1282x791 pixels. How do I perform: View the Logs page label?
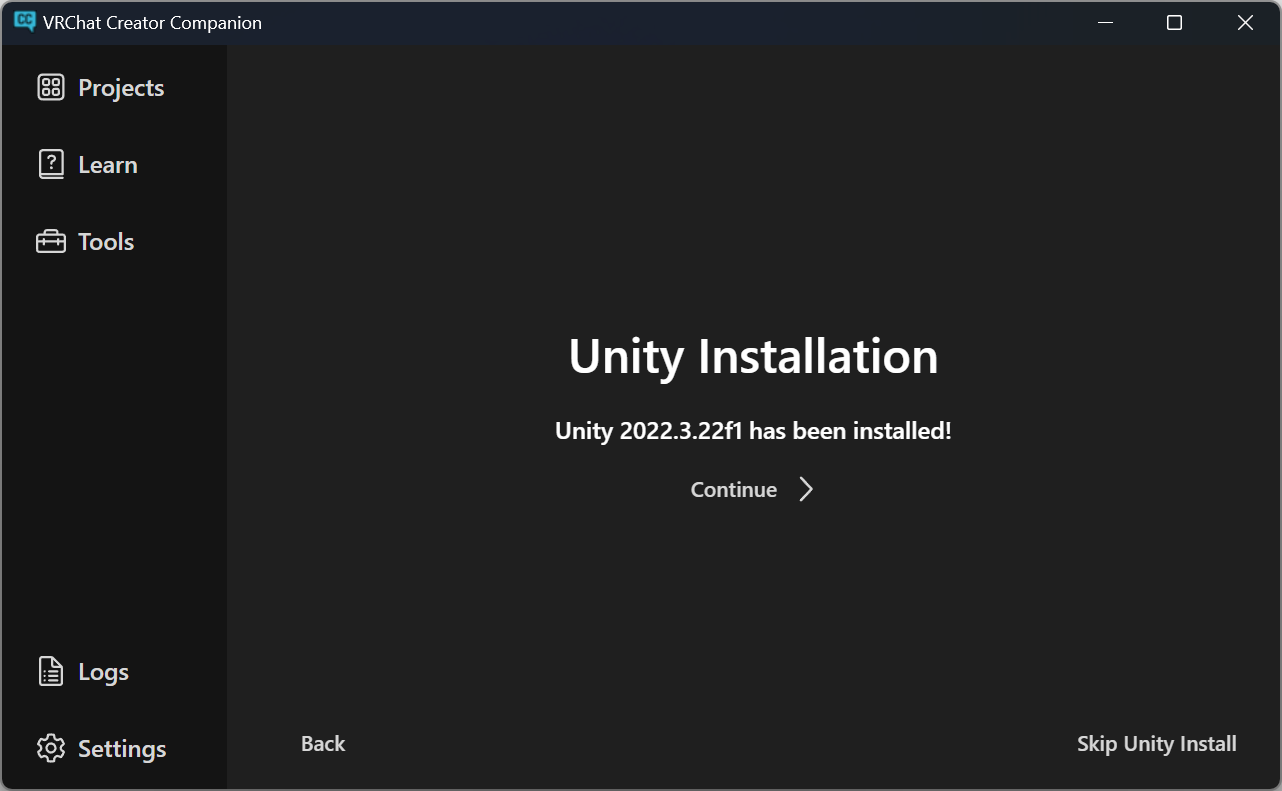[x=104, y=672]
